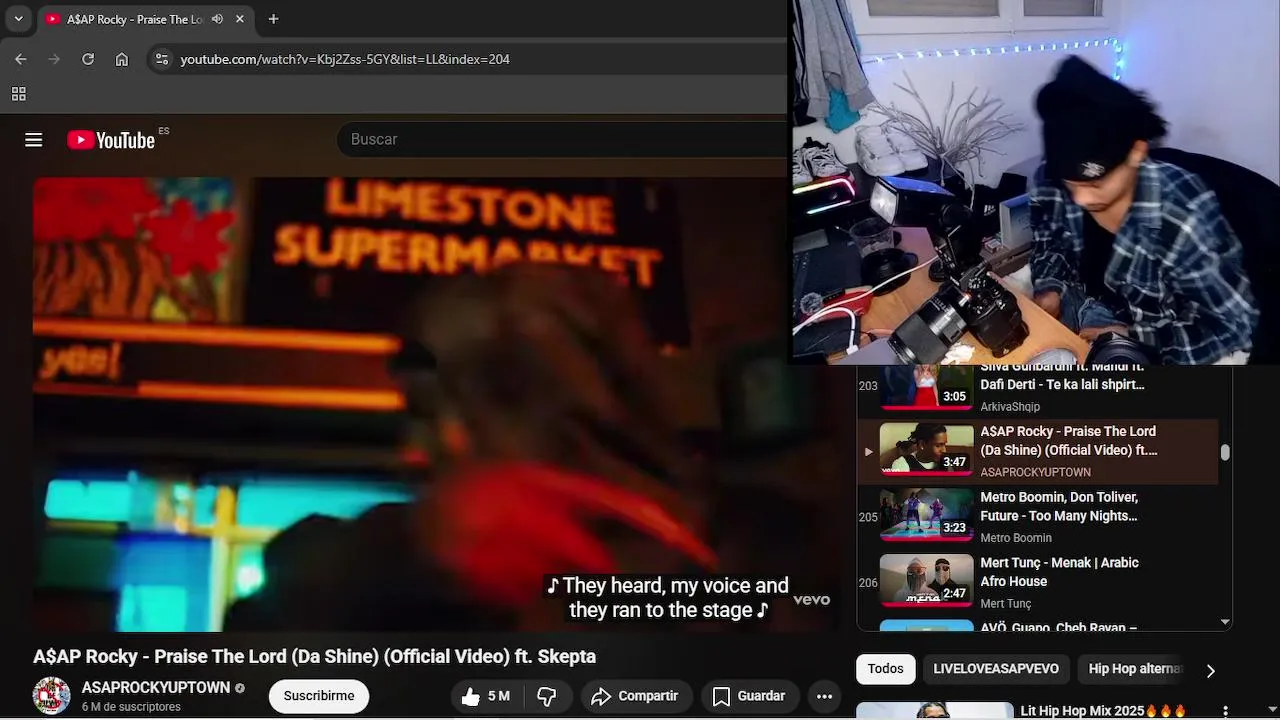Show more filter chips with right chevron
Screen dimensions: 1280x720
pos(1210,670)
